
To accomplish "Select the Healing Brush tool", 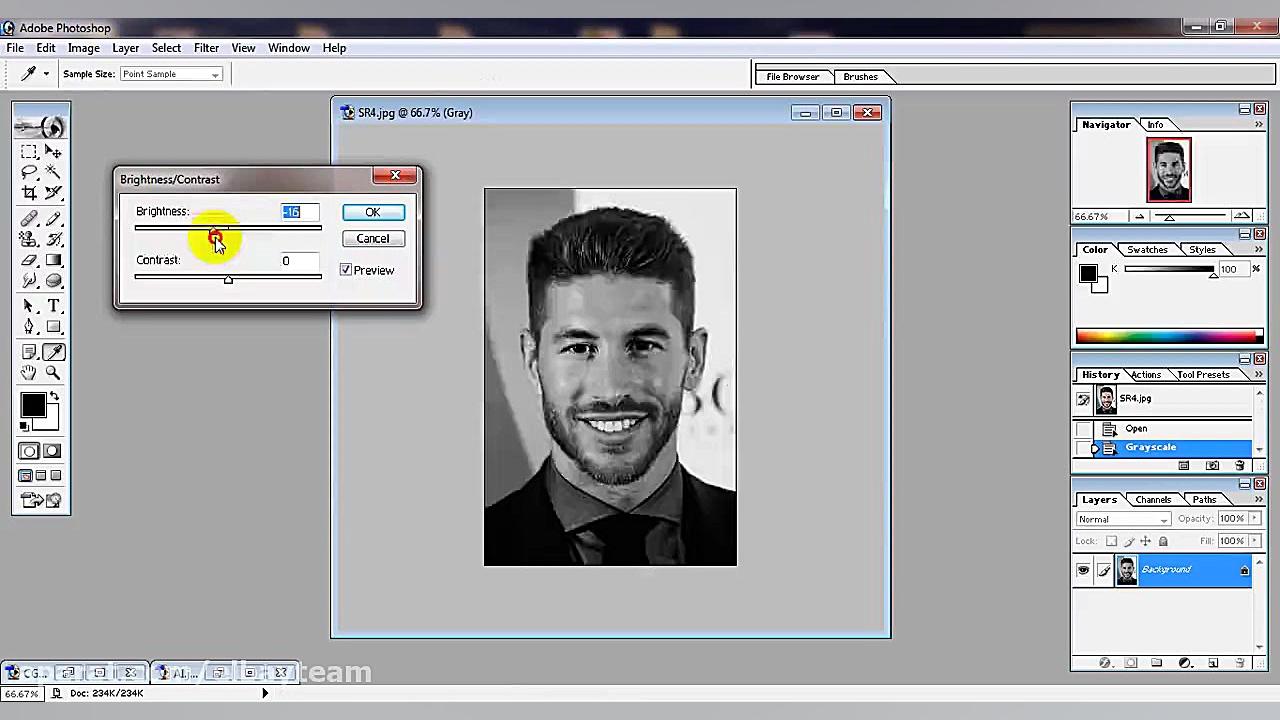I will point(29,219).
